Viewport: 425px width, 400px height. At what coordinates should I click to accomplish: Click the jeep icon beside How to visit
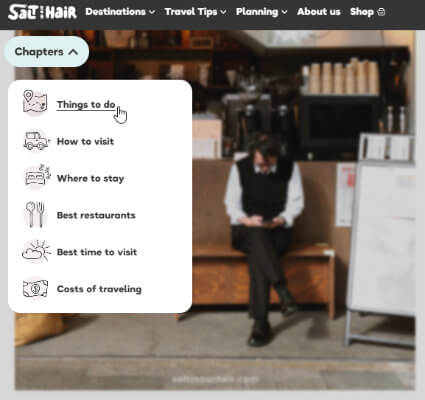pos(36,141)
